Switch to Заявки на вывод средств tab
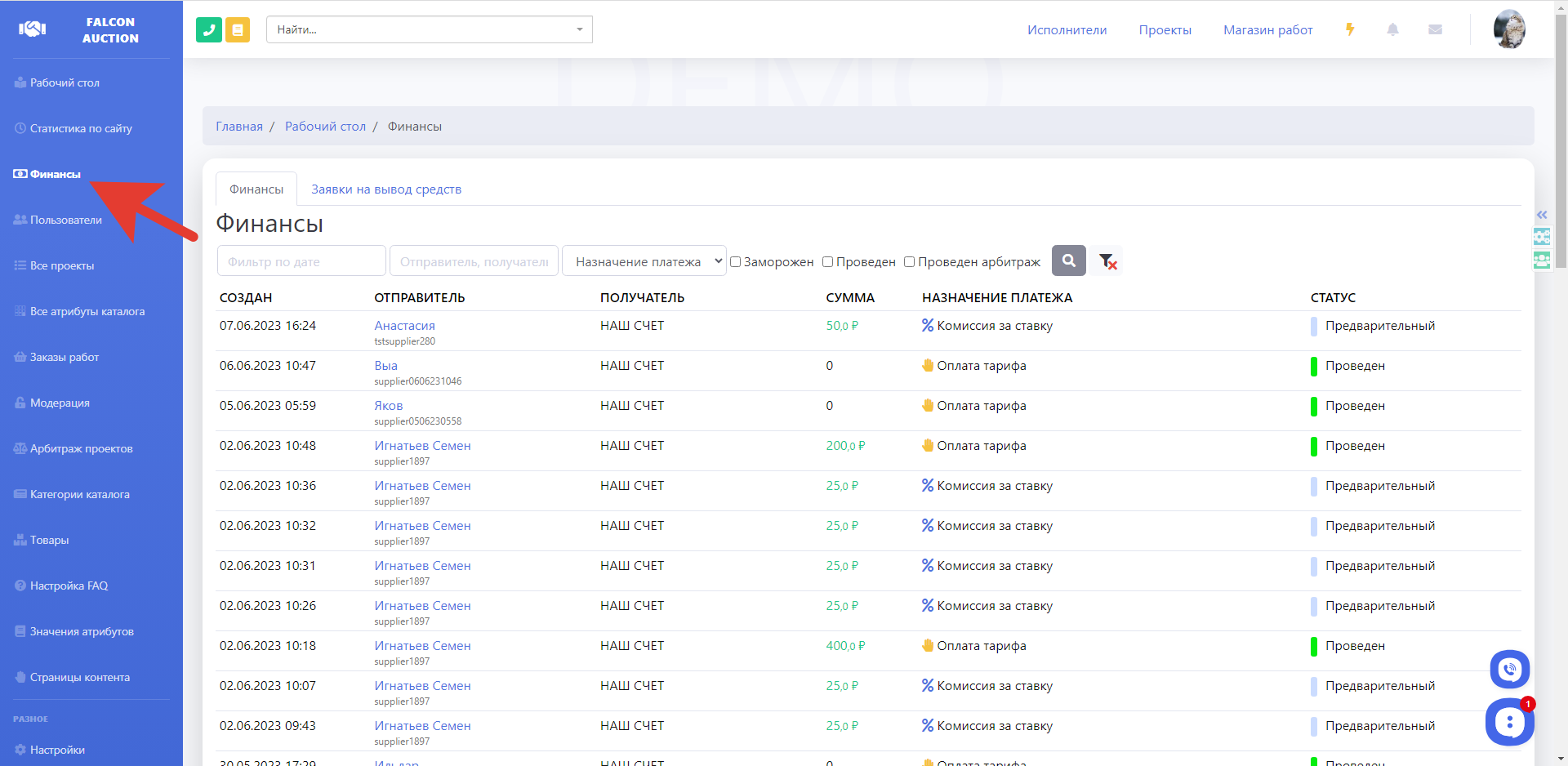The width and height of the screenshot is (1568, 766). pyautogui.click(x=386, y=189)
